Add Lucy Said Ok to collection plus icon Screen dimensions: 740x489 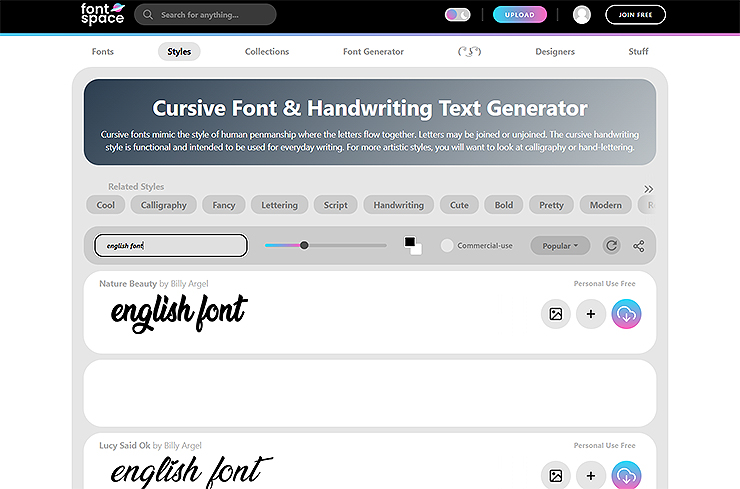coord(591,475)
